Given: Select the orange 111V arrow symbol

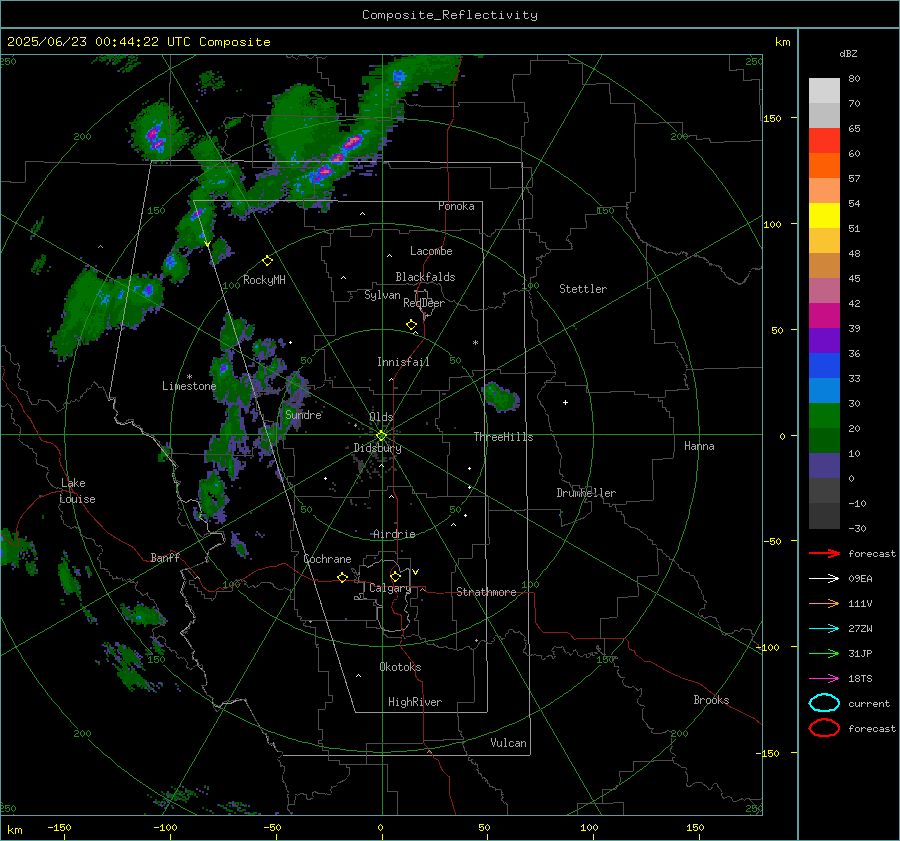Looking at the screenshot, I should pyautogui.click(x=824, y=603).
